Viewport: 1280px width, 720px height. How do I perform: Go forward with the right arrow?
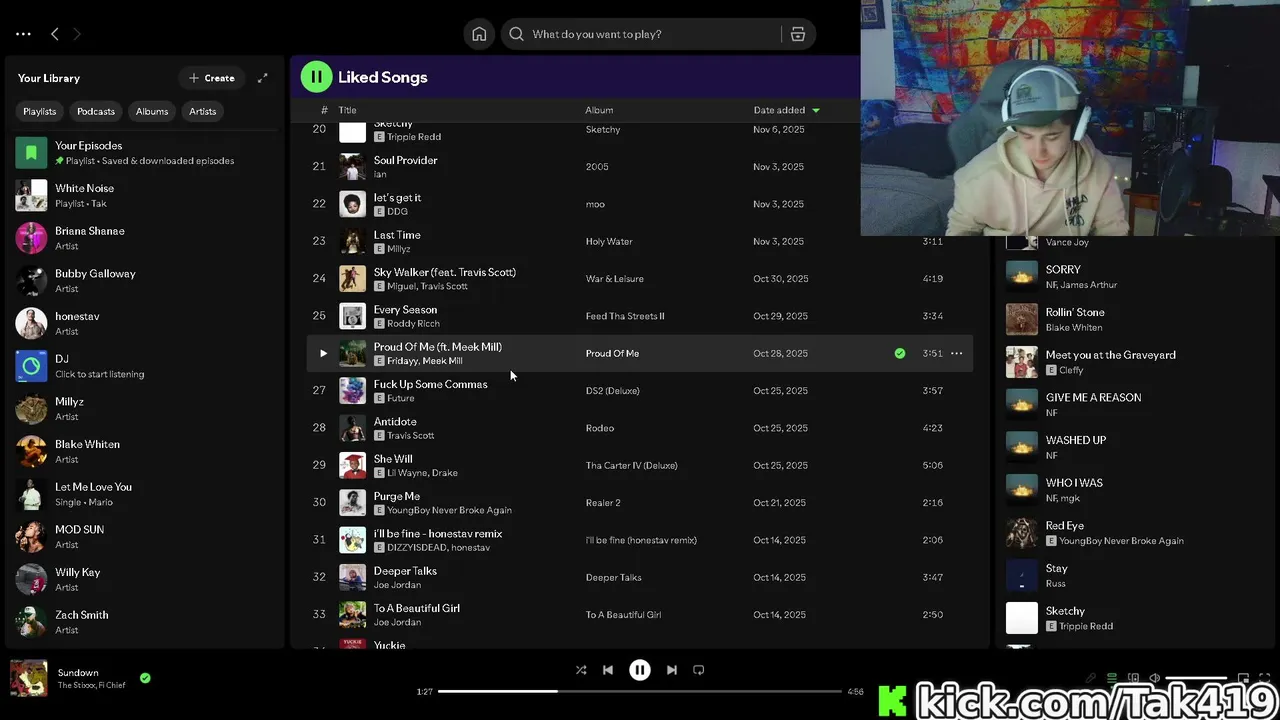pos(77,34)
